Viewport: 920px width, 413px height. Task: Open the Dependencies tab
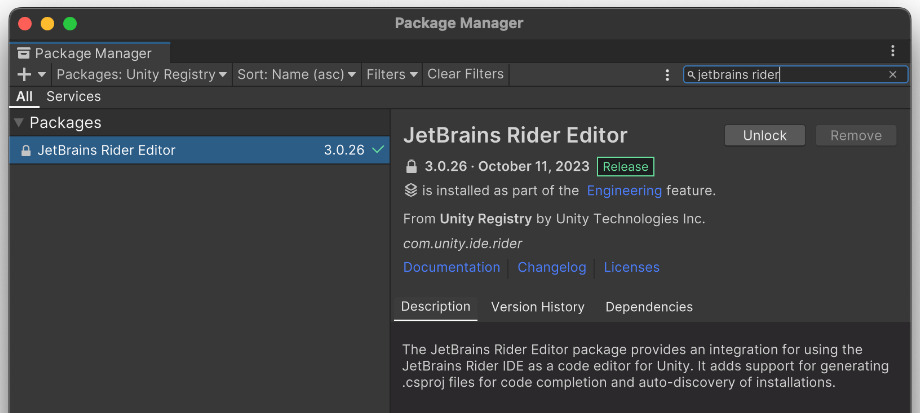(x=649, y=307)
